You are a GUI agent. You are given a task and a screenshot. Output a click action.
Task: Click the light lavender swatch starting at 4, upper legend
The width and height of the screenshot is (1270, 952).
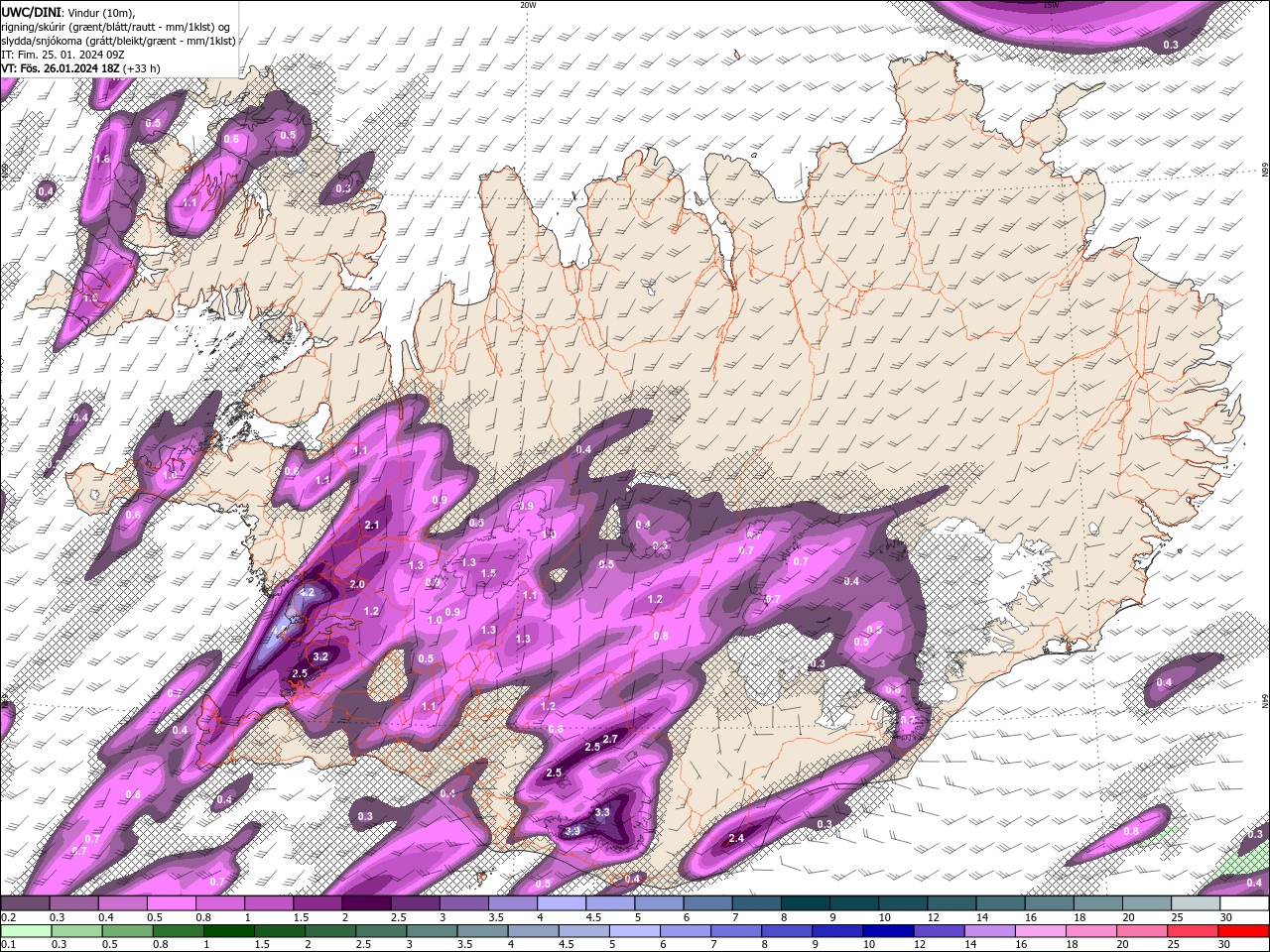click(x=562, y=903)
